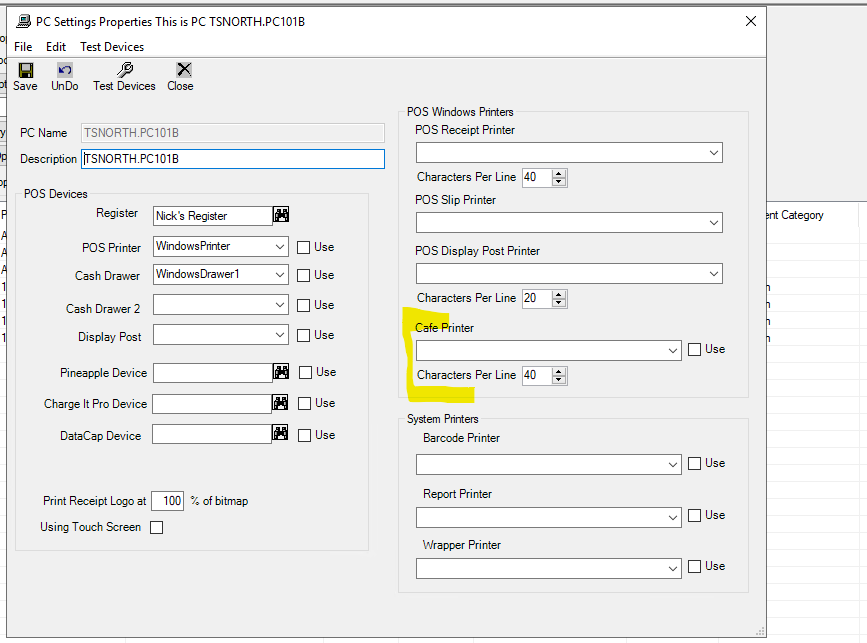This screenshot has height=643, width=867.
Task: Click the window resize grip corner
Action: 760,631
